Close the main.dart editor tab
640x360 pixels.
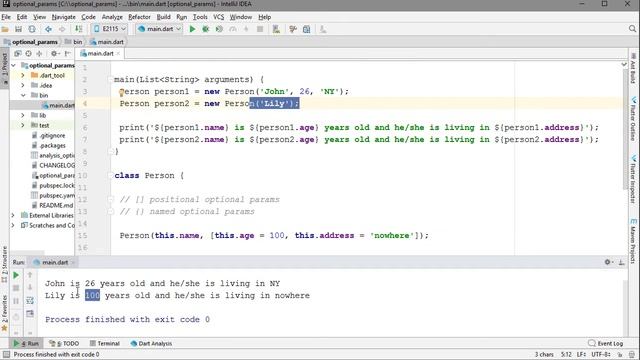click(x=118, y=53)
